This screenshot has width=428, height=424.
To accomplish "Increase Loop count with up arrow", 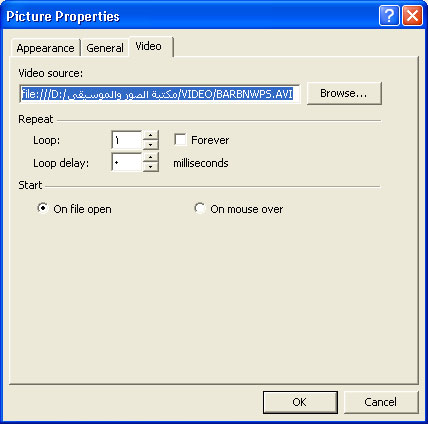I will [151, 135].
